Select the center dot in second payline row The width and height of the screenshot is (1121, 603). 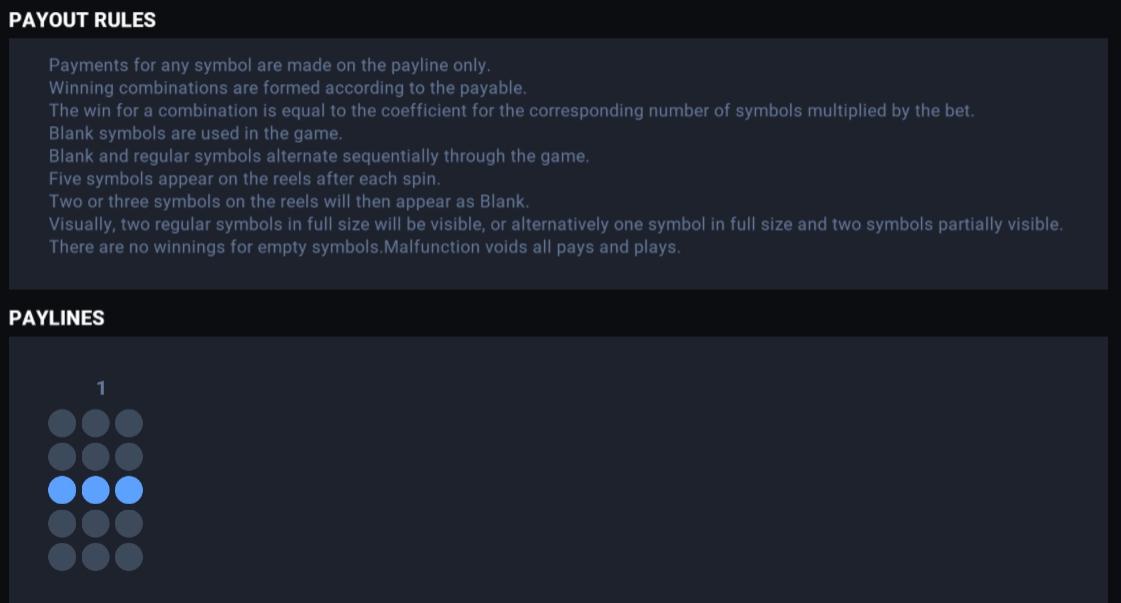tap(96, 456)
